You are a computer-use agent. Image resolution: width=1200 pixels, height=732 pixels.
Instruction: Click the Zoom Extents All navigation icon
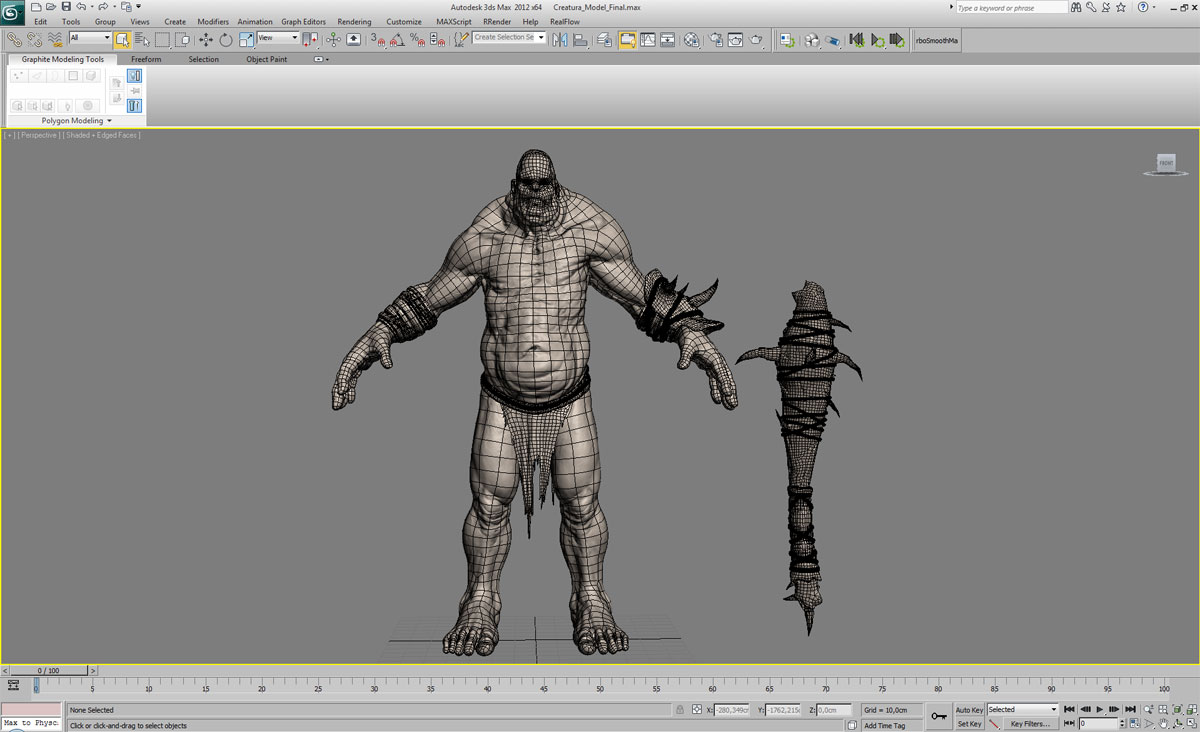click(x=1190, y=709)
